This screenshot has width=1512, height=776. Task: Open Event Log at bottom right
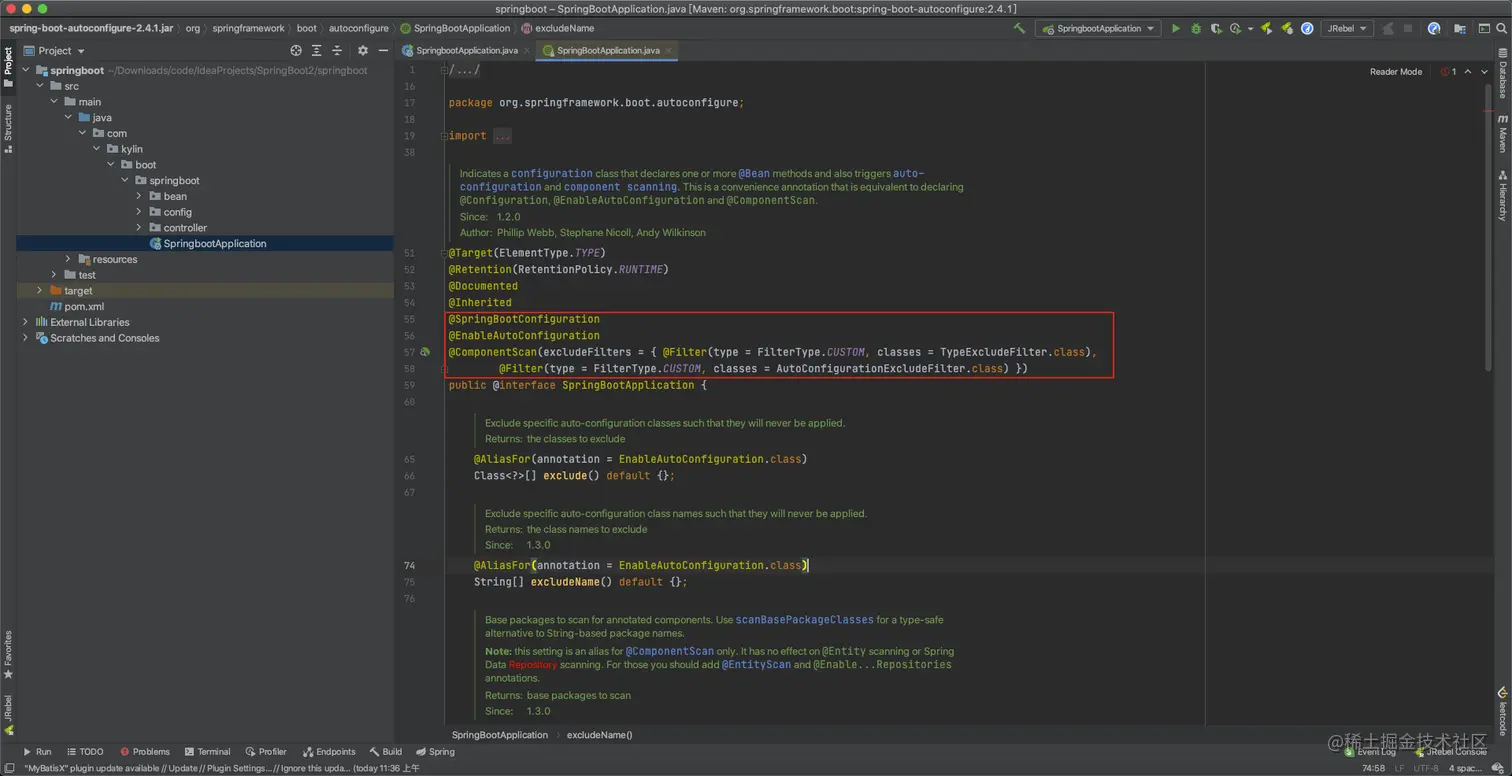(1370, 752)
